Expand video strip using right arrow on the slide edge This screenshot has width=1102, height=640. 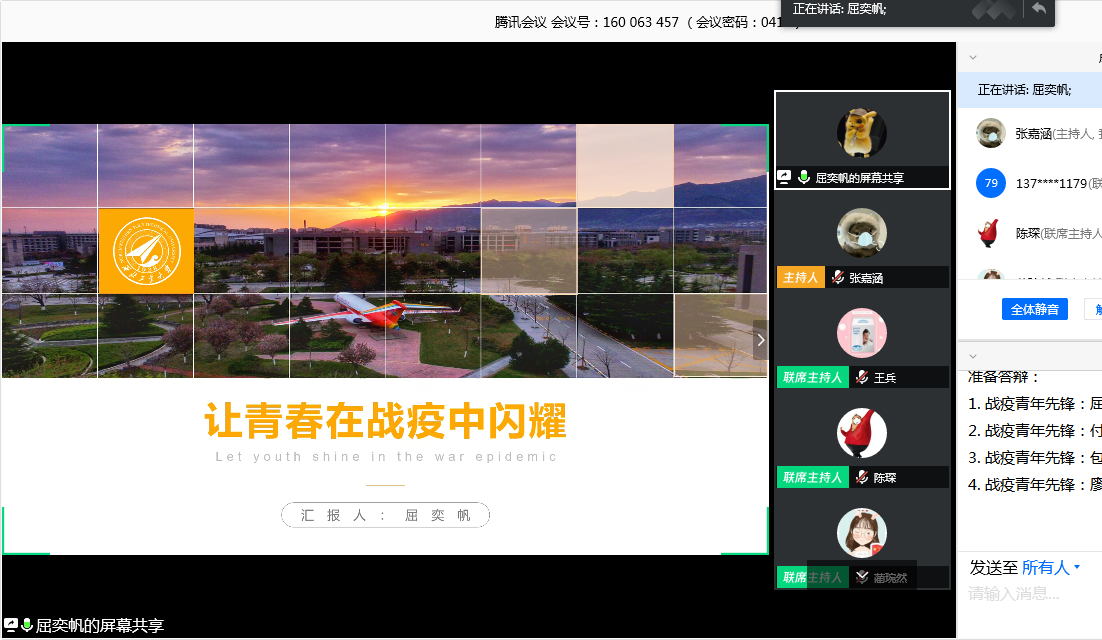(760, 340)
